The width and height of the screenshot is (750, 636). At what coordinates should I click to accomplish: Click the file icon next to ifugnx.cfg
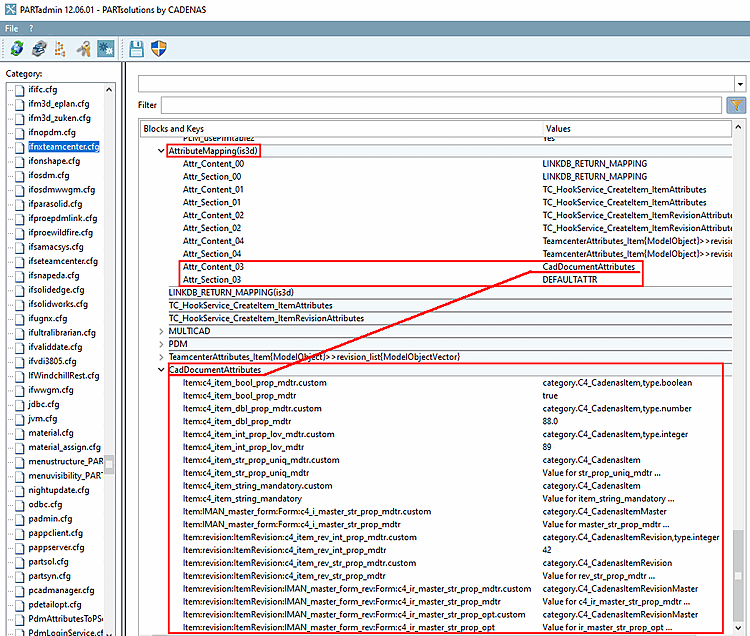click(20, 319)
